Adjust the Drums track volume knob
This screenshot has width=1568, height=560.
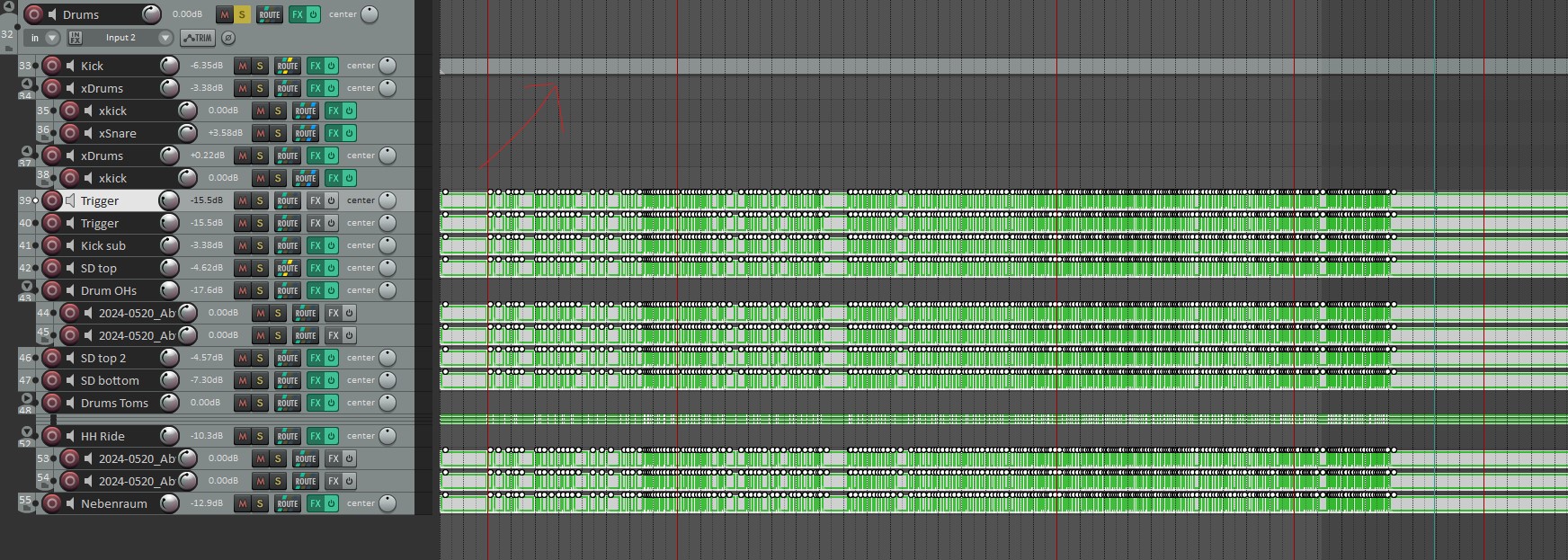click(152, 14)
